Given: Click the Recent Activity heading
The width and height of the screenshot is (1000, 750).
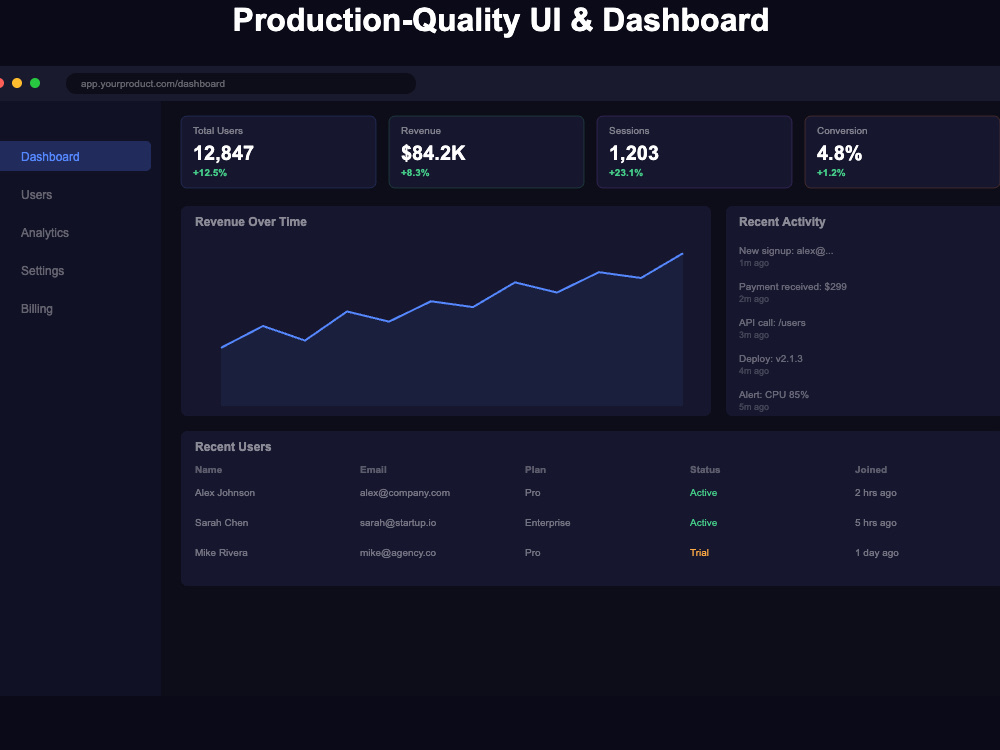Looking at the screenshot, I should click(782, 222).
